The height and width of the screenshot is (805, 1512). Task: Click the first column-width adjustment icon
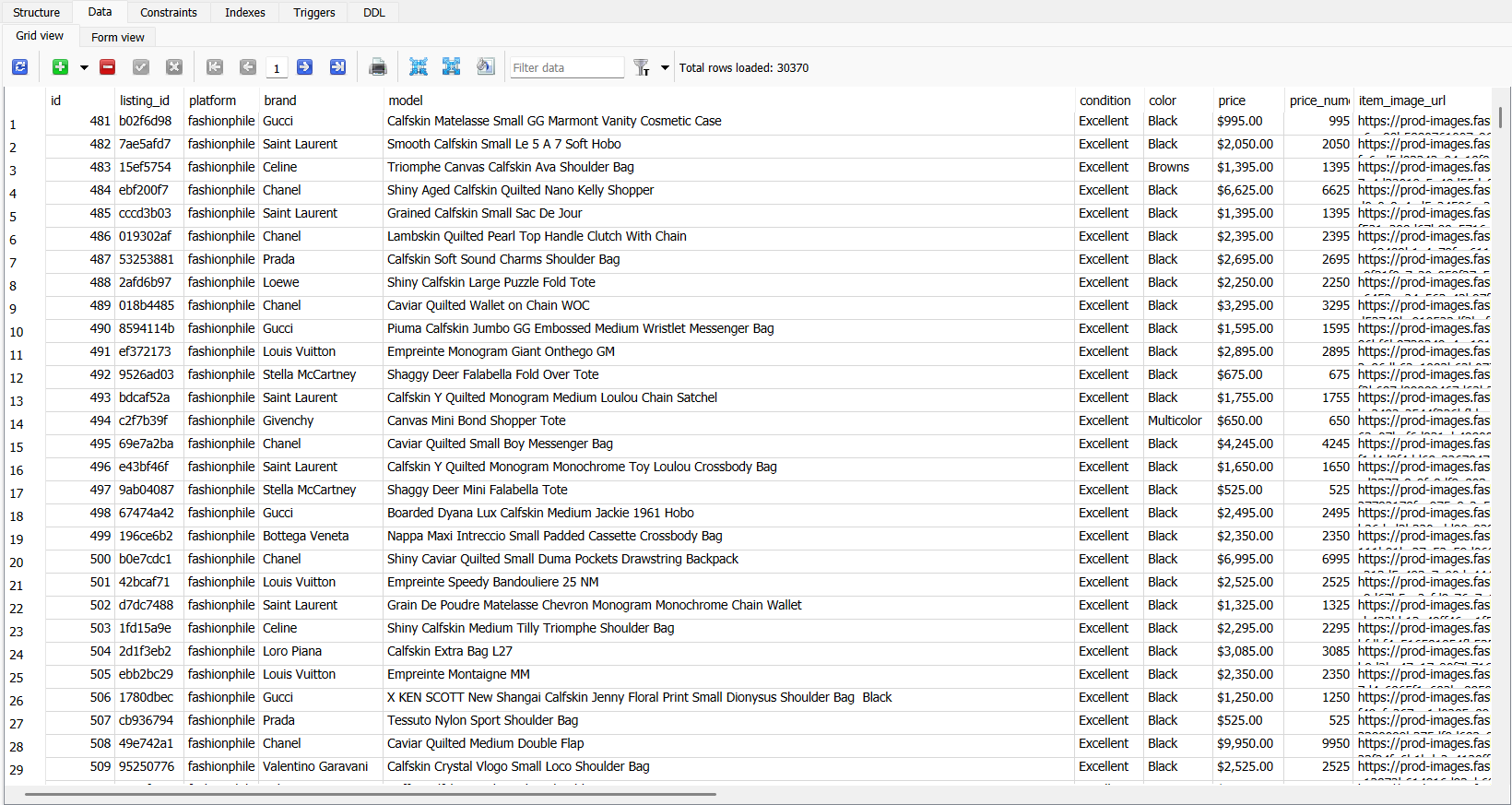pyautogui.click(x=419, y=67)
